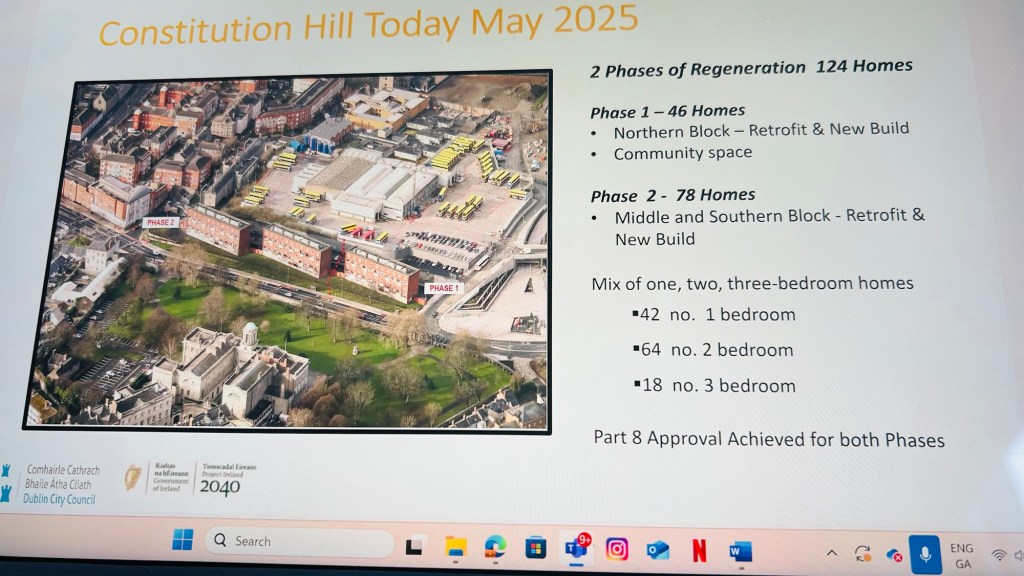1024x576 pixels.
Task: Toggle the microphone tray button
Action: click(x=926, y=554)
